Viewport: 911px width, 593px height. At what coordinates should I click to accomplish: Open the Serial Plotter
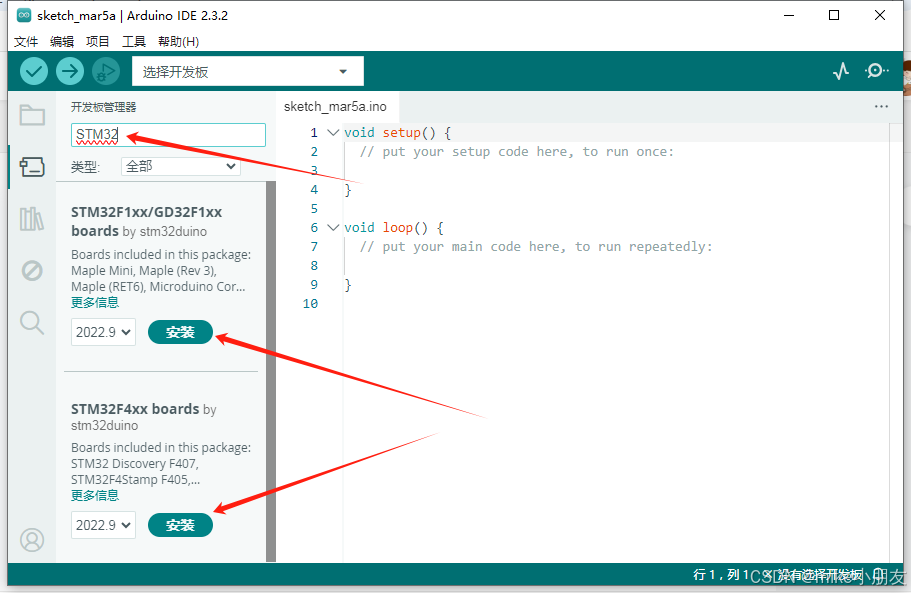click(841, 71)
